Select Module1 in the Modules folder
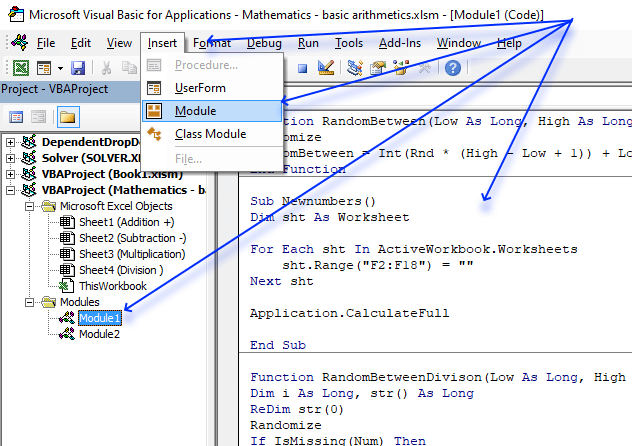 click(x=100, y=318)
